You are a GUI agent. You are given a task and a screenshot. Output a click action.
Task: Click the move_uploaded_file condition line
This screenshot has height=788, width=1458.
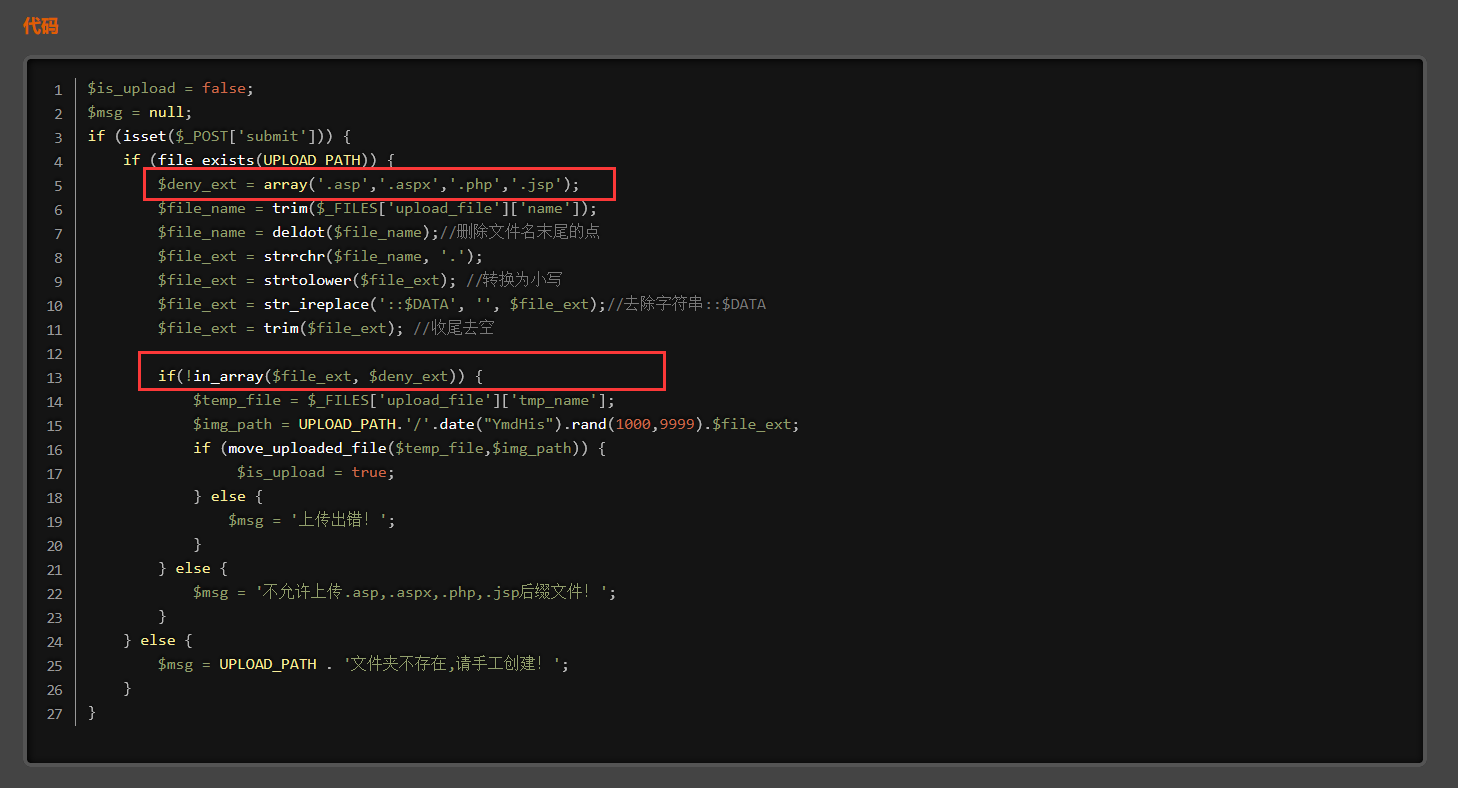tap(399, 448)
